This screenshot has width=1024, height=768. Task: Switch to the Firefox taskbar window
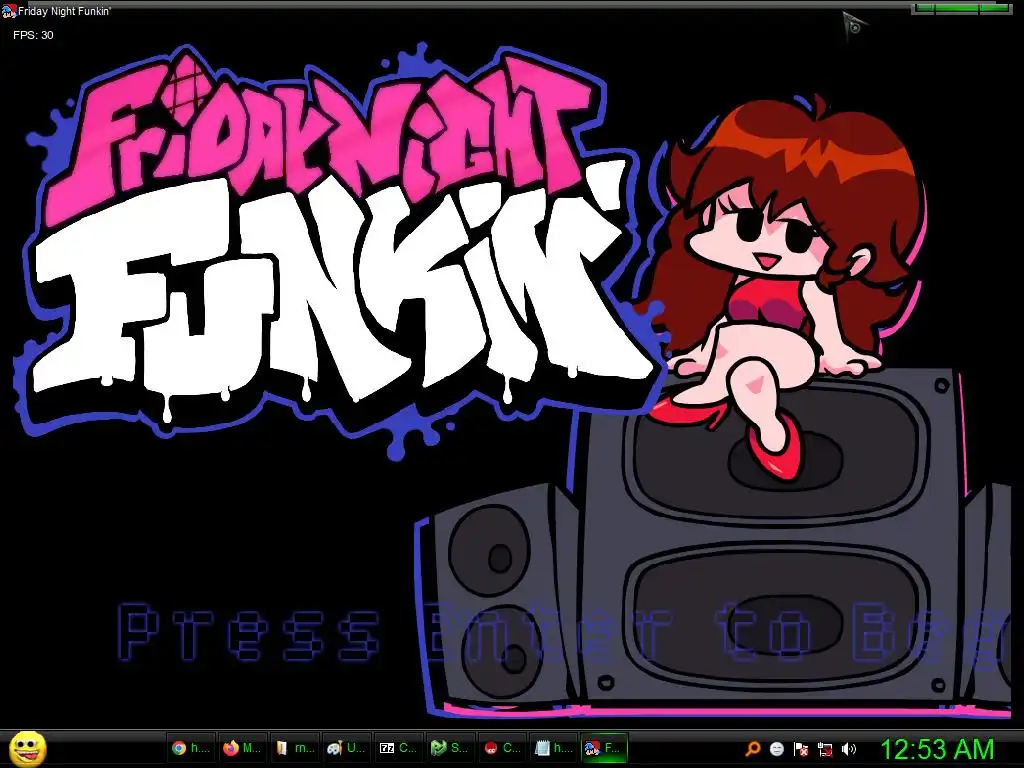point(242,748)
